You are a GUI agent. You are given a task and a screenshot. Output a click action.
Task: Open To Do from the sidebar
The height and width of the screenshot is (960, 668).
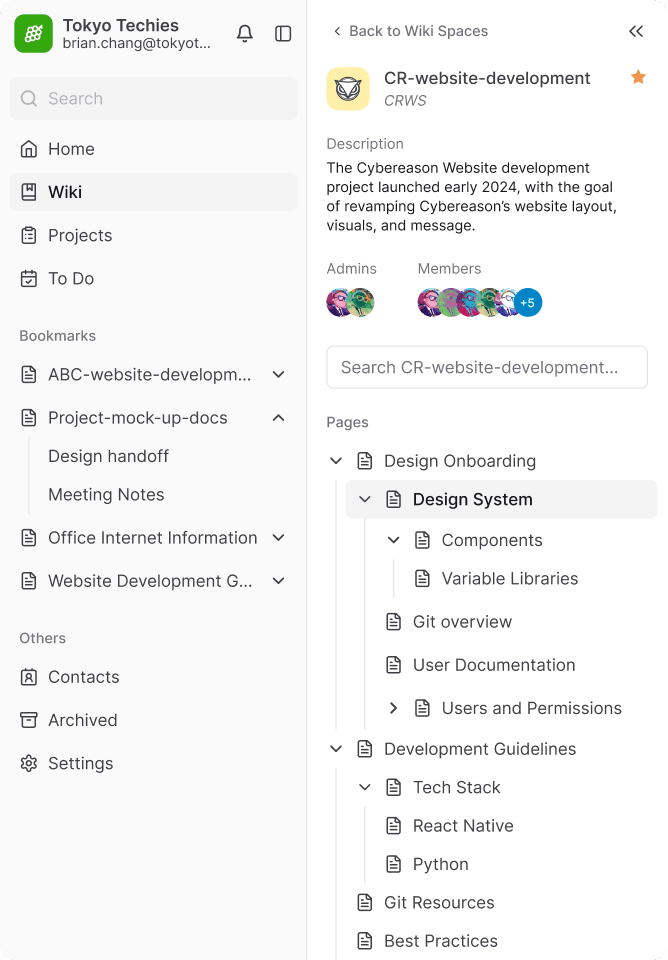(x=154, y=279)
